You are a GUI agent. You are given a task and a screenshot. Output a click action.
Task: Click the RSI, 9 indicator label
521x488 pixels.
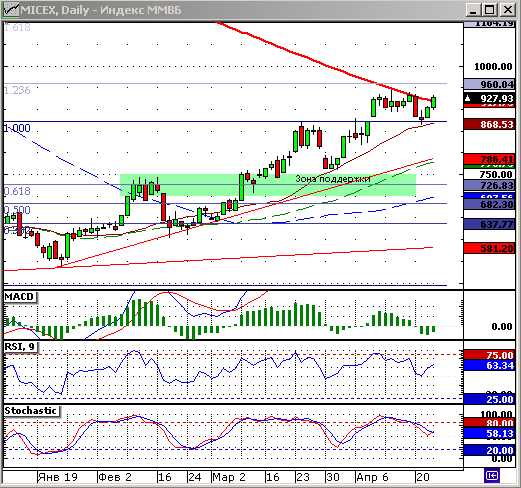click(20, 347)
